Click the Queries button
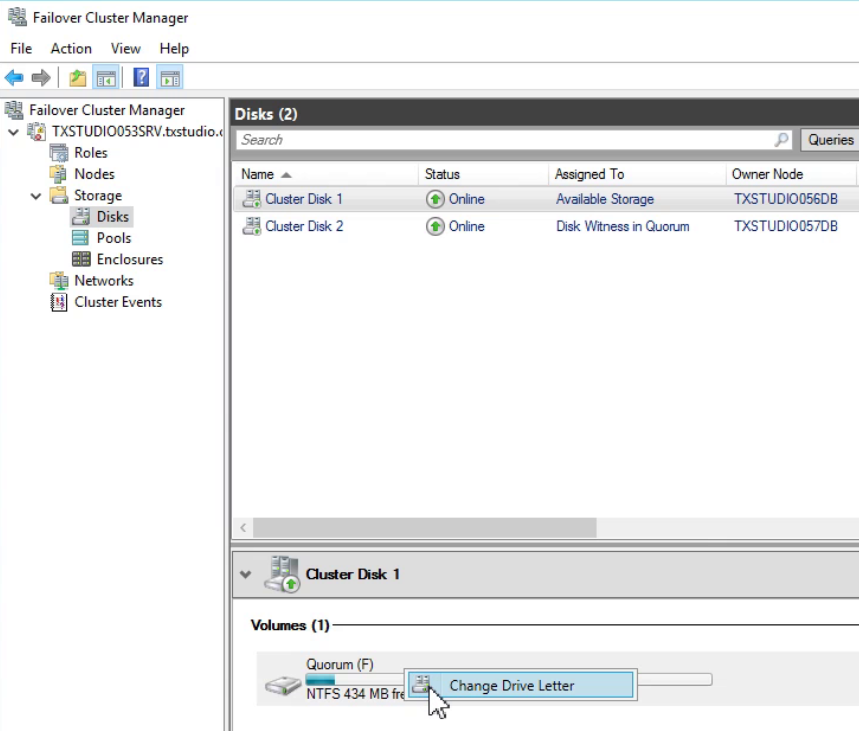The image size is (859, 731). [x=830, y=140]
